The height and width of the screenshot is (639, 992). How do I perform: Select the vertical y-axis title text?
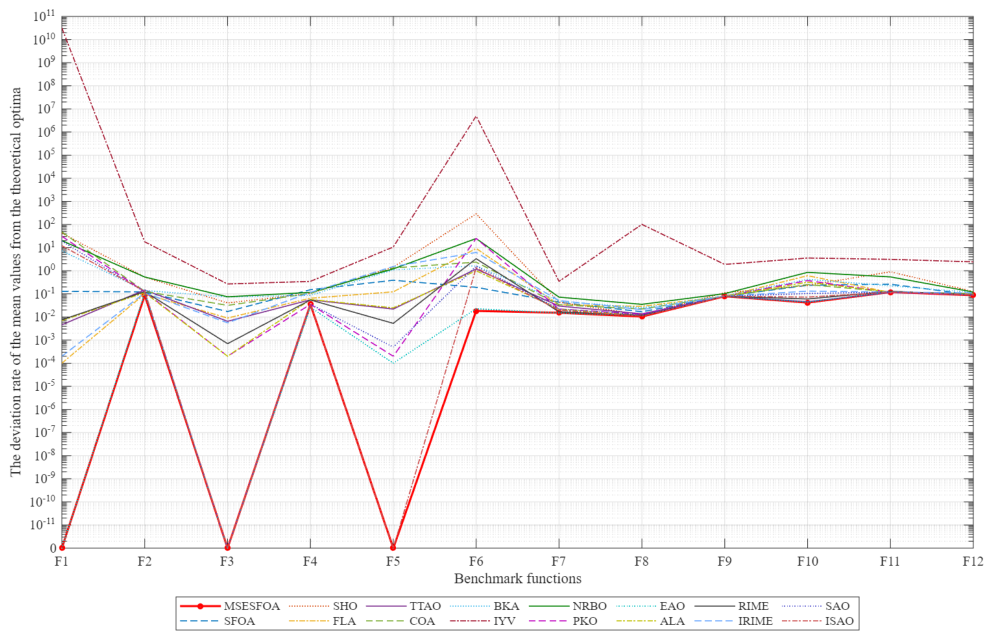pyautogui.click(x=15, y=282)
